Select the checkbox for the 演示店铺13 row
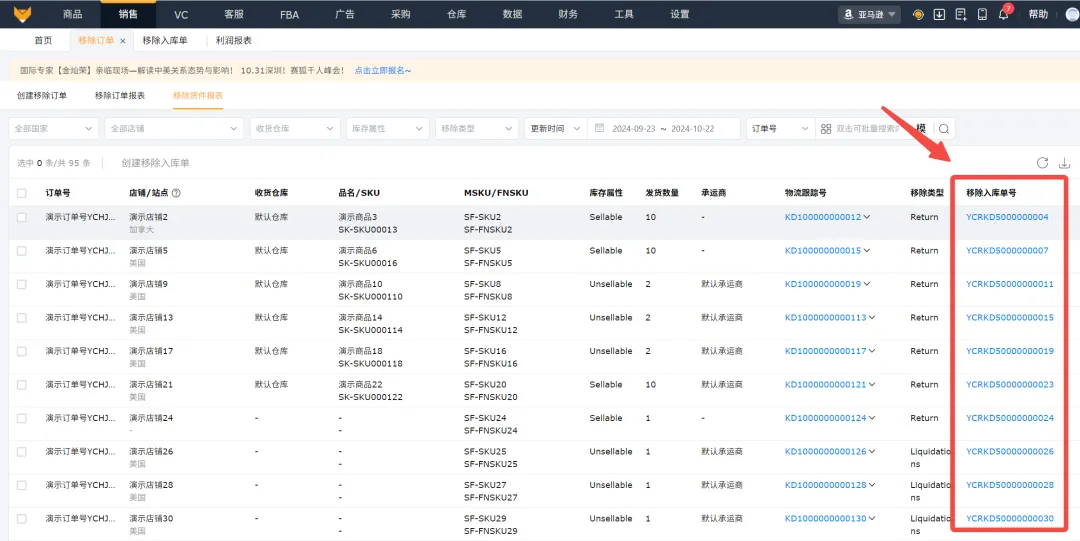The width and height of the screenshot is (1080, 541). click(22, 318)
